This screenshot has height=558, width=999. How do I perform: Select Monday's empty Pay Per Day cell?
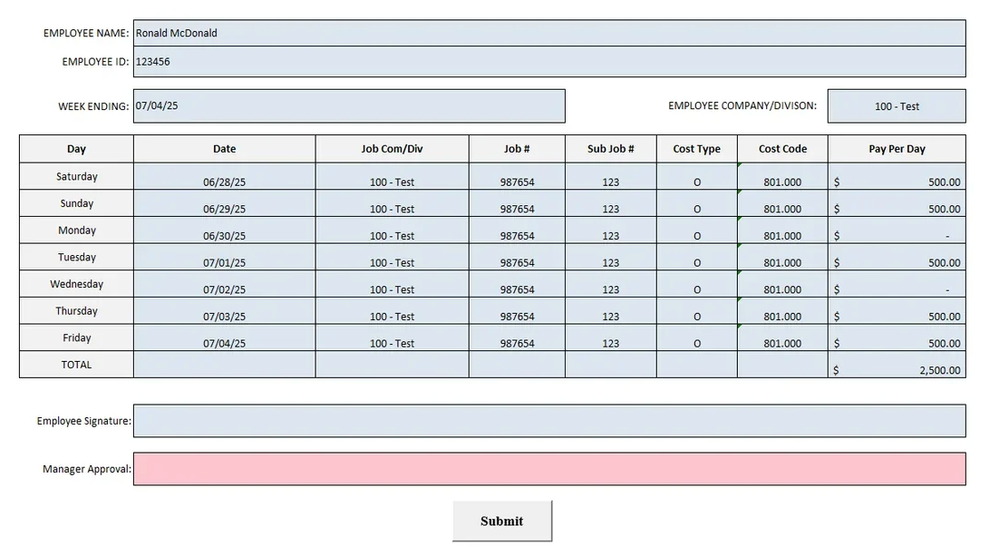point(896,230)
